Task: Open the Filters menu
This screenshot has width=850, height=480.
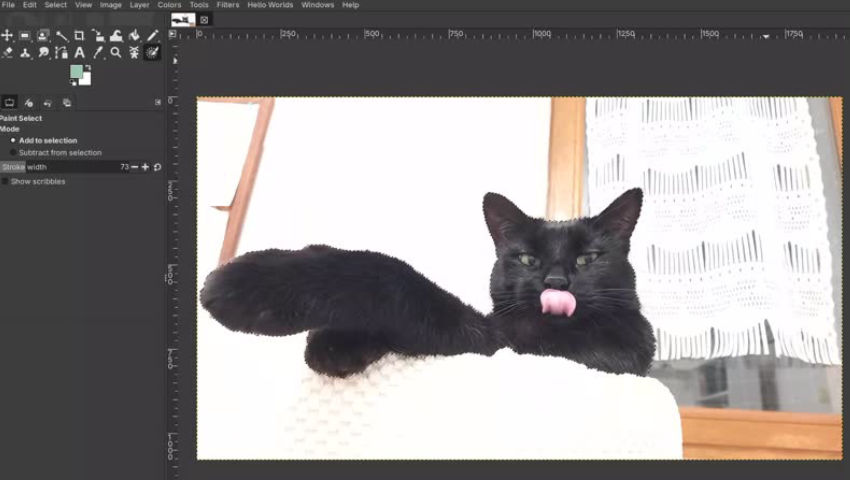Action: point(228,5)
